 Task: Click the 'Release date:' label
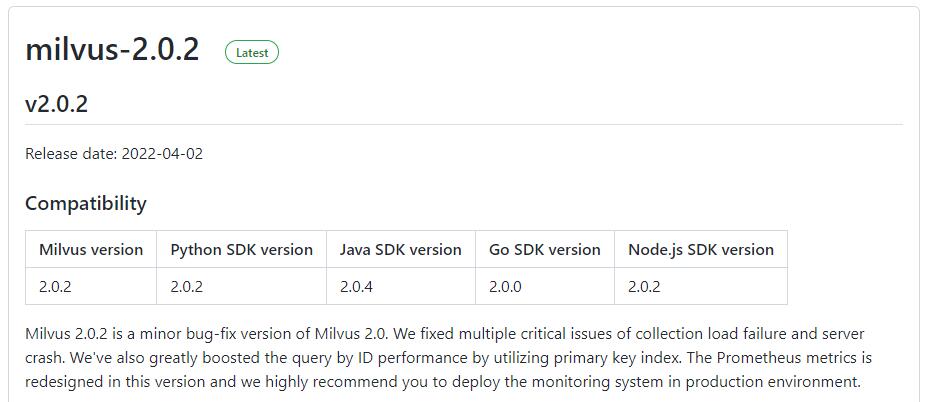tap(70, 154)
